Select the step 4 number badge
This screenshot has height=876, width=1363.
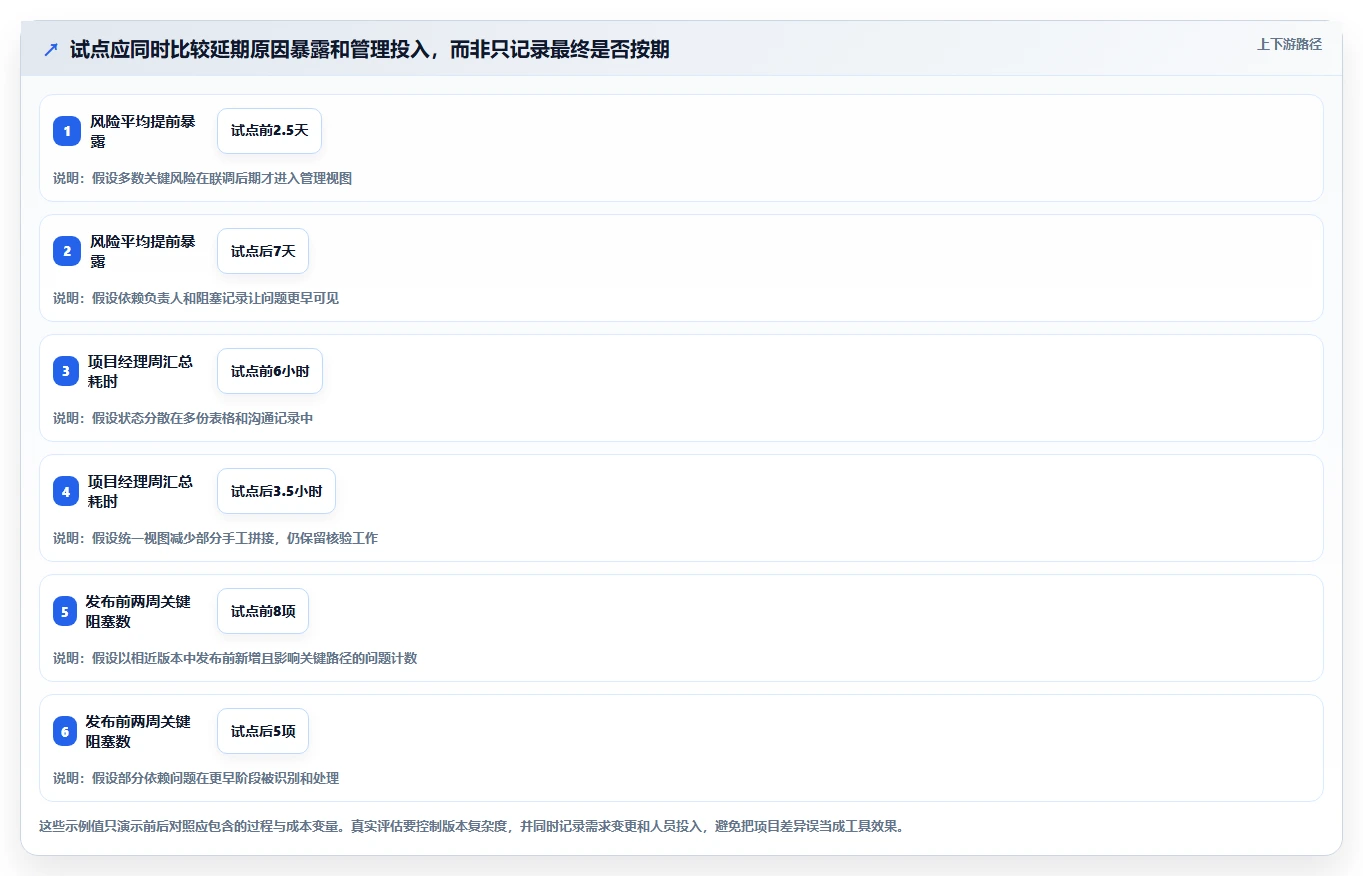pyautogui.click(x=66, y=491)
